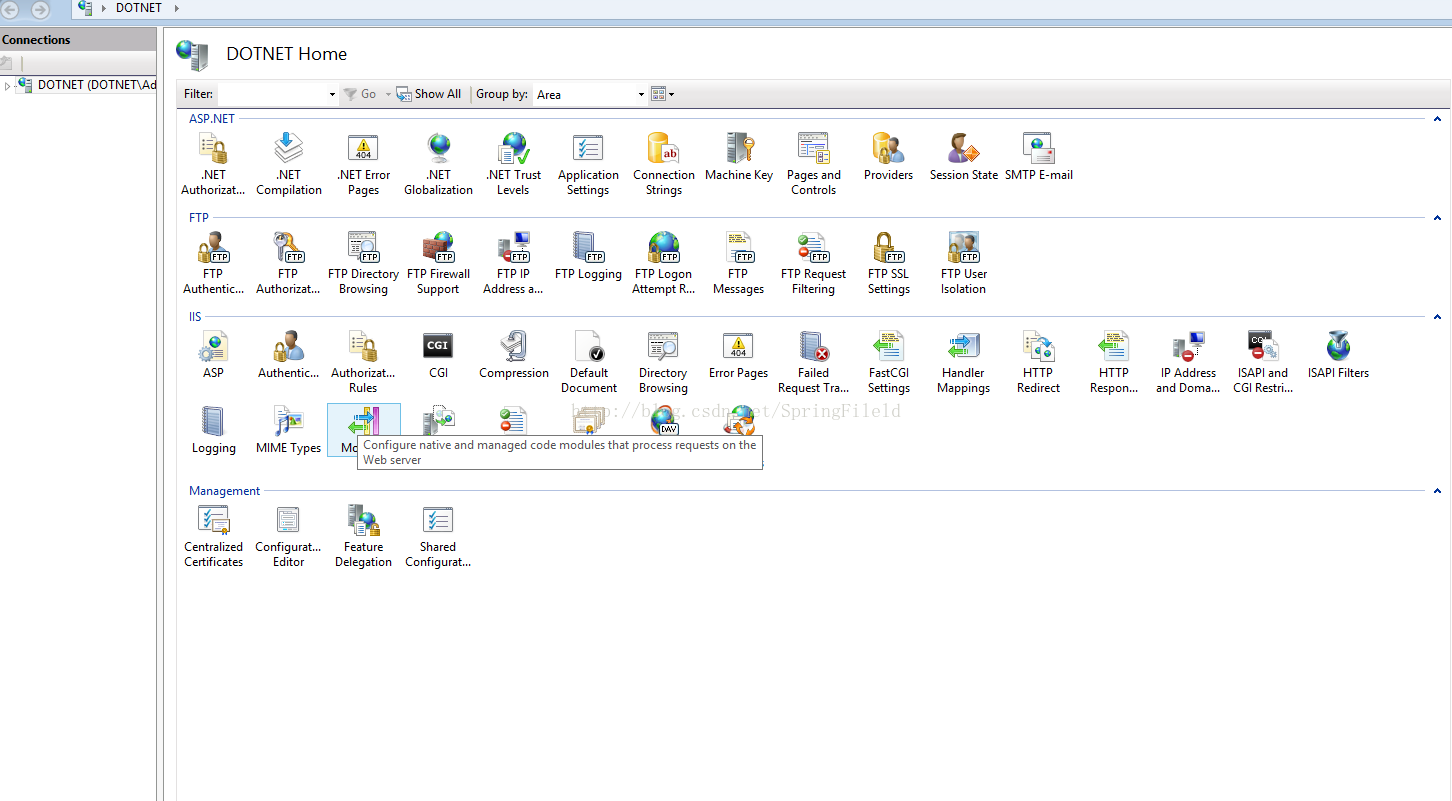Viewport: 1452px width, 801px height.
Task: Open IIS Authentication feature
Action: [288, 356]
